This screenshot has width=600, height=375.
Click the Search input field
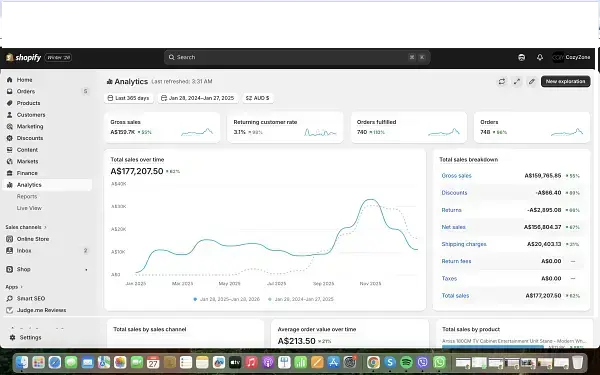297,57
